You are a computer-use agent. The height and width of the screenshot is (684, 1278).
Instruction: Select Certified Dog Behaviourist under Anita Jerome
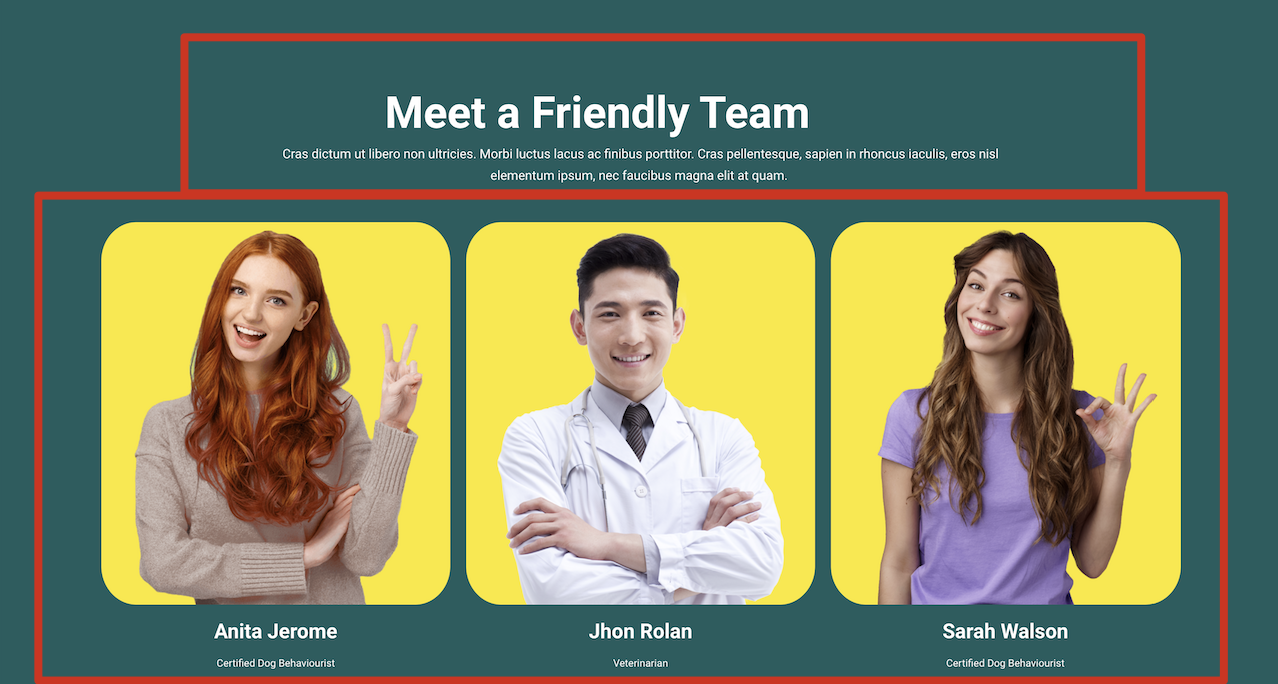coord(276,663)
